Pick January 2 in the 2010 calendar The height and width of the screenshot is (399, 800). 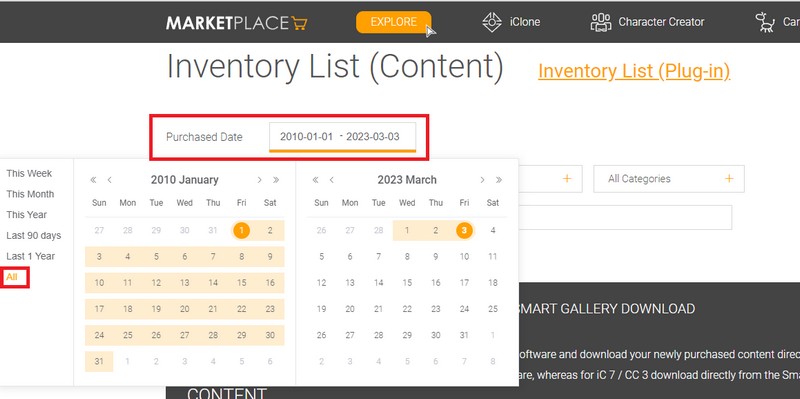tap(270, 231)
